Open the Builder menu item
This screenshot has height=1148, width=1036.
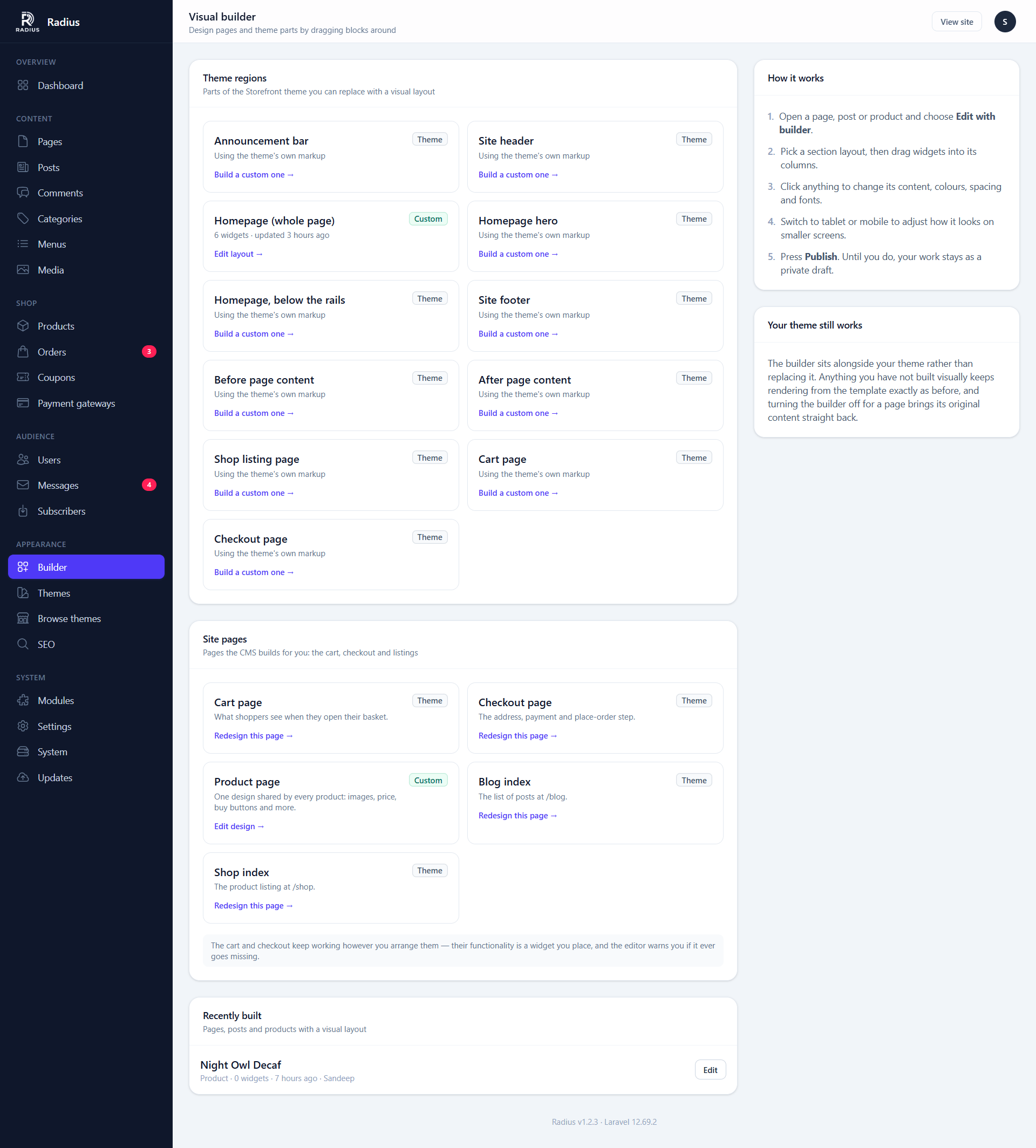tap(86, 567)
